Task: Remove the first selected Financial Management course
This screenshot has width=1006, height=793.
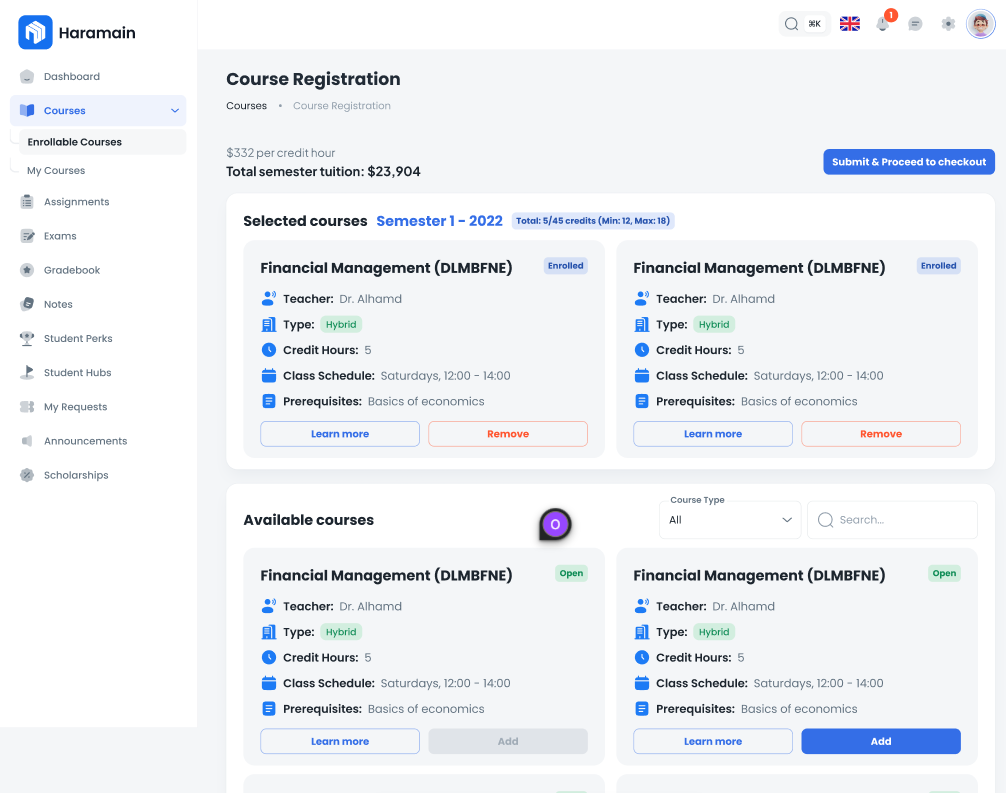Action: pos(508,434)
